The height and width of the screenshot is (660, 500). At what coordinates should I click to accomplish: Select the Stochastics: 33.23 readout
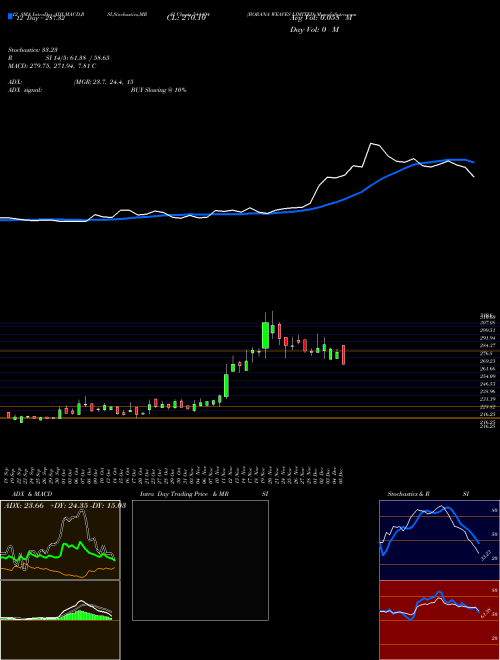(x=32, y=50)
